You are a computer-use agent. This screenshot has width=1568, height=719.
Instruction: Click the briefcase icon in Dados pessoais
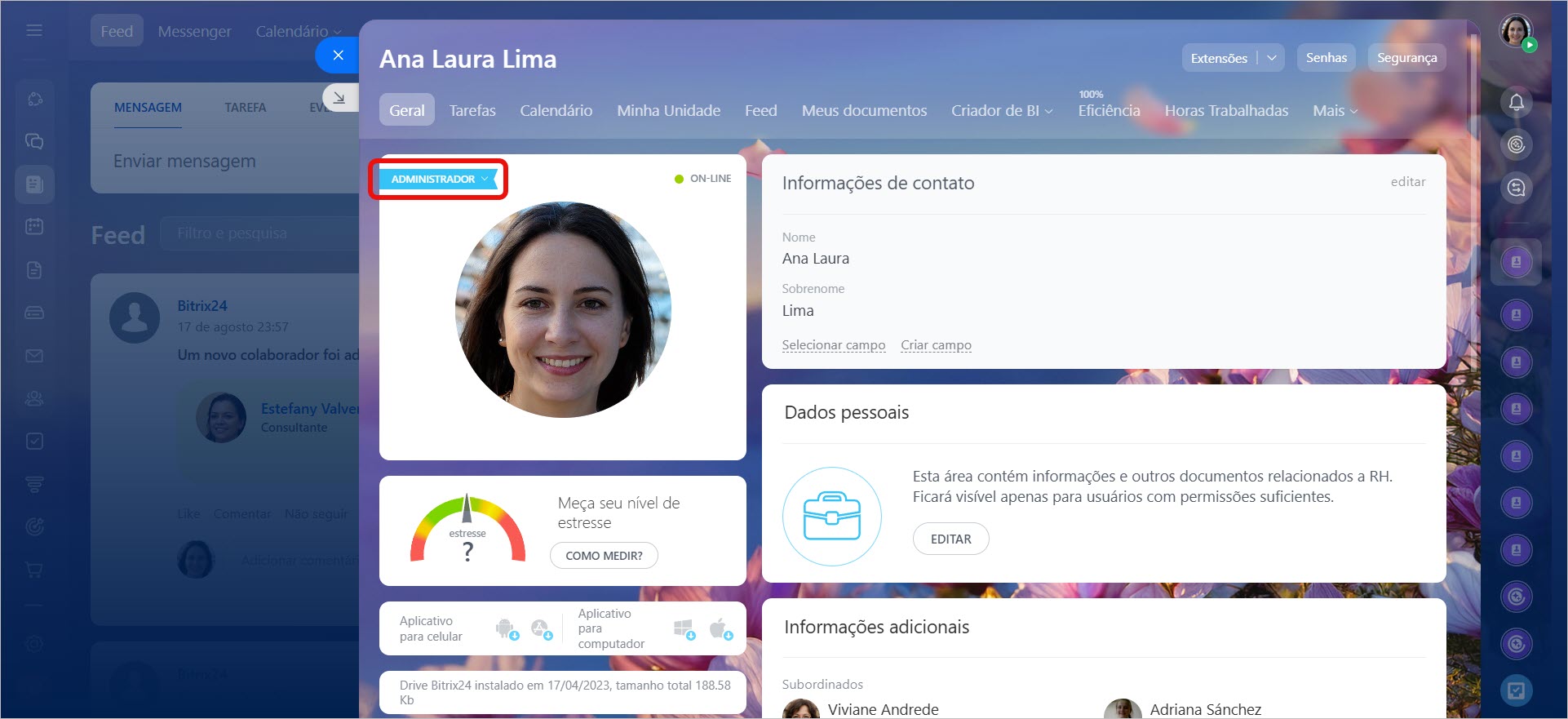[831, 517]
